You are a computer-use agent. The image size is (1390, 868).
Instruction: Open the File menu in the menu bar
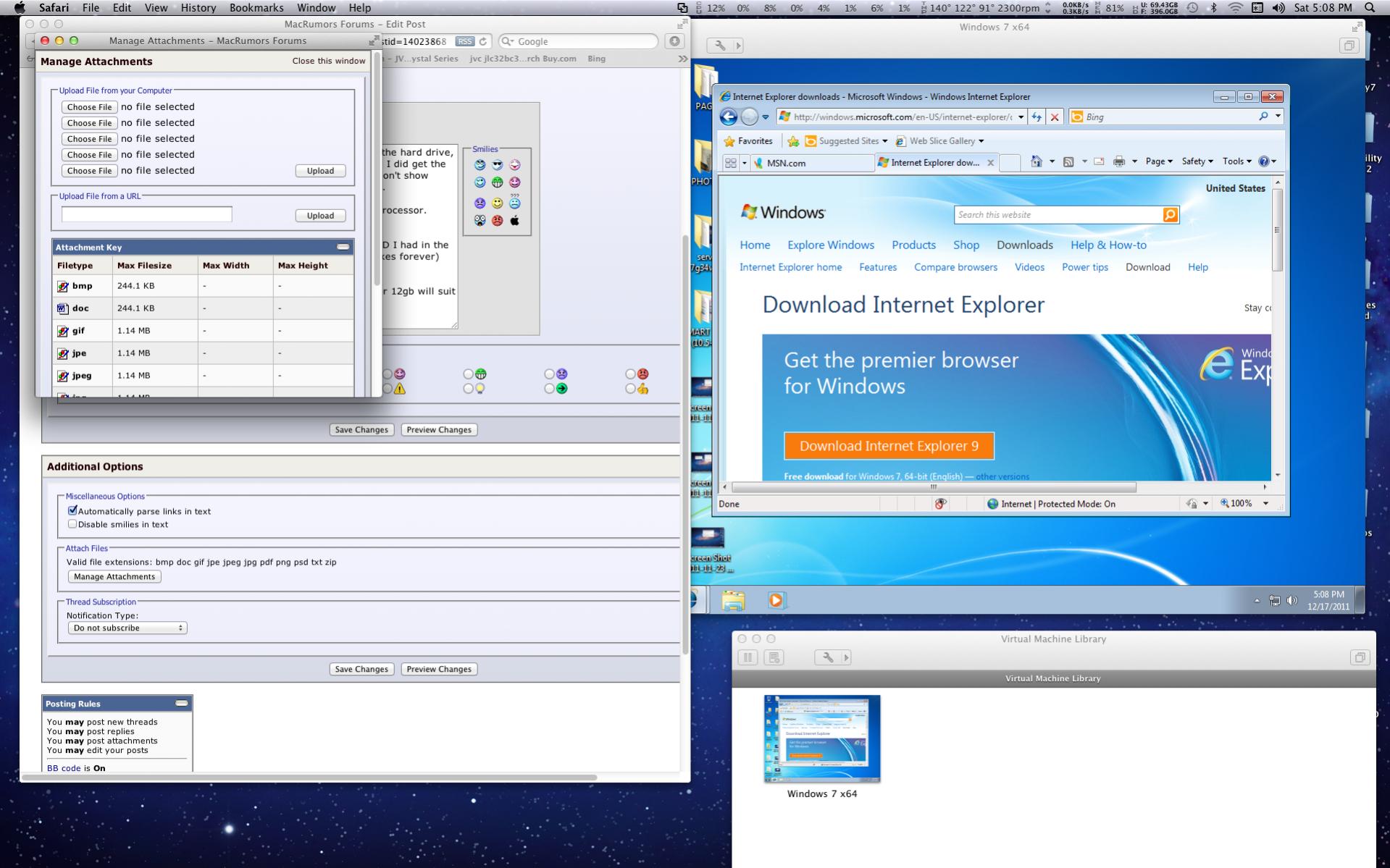click(91, 8)
